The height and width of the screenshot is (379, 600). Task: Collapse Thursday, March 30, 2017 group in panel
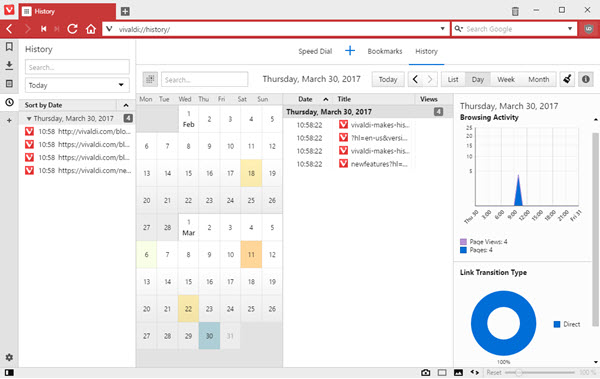(29, 119)
